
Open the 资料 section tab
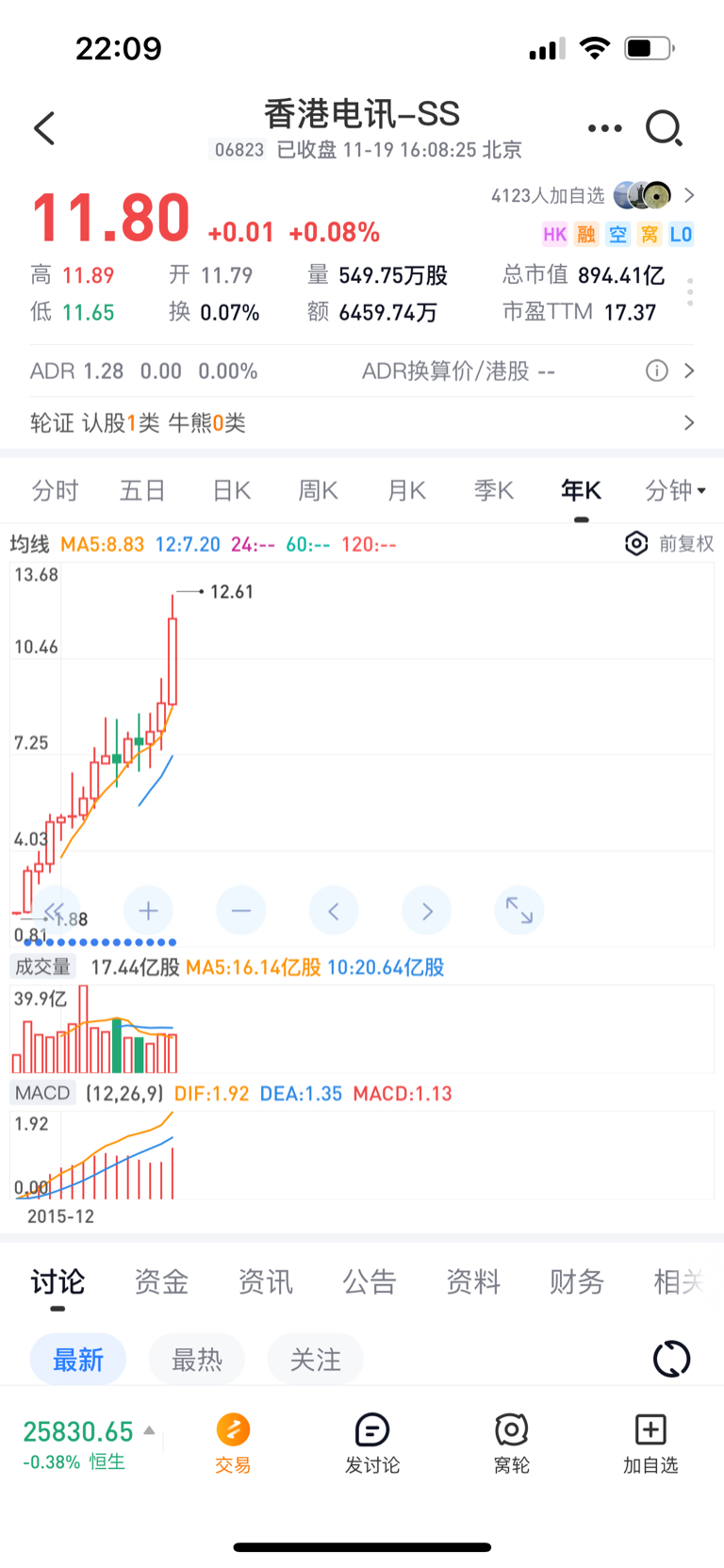[x=472, y=1281]
